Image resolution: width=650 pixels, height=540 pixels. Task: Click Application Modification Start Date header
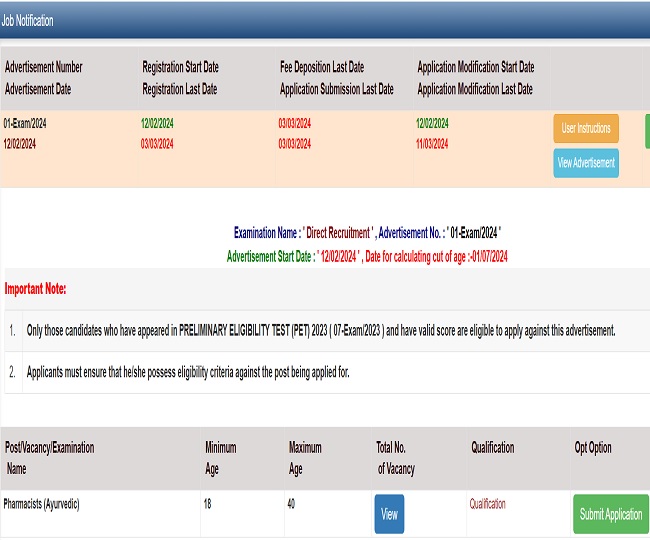[x=475, y=67]
